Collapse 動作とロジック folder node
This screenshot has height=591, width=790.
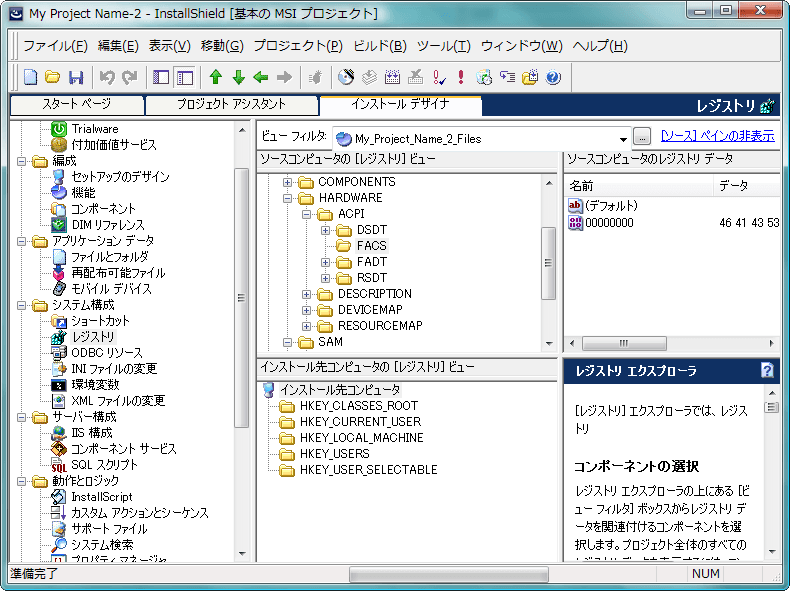(x=21, y=481)
